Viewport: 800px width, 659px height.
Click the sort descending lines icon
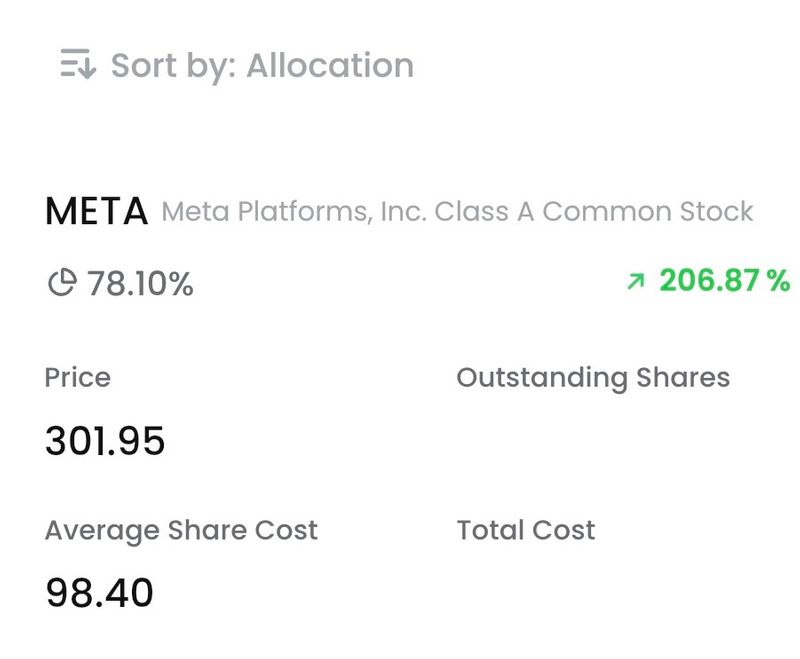(77, 64)
